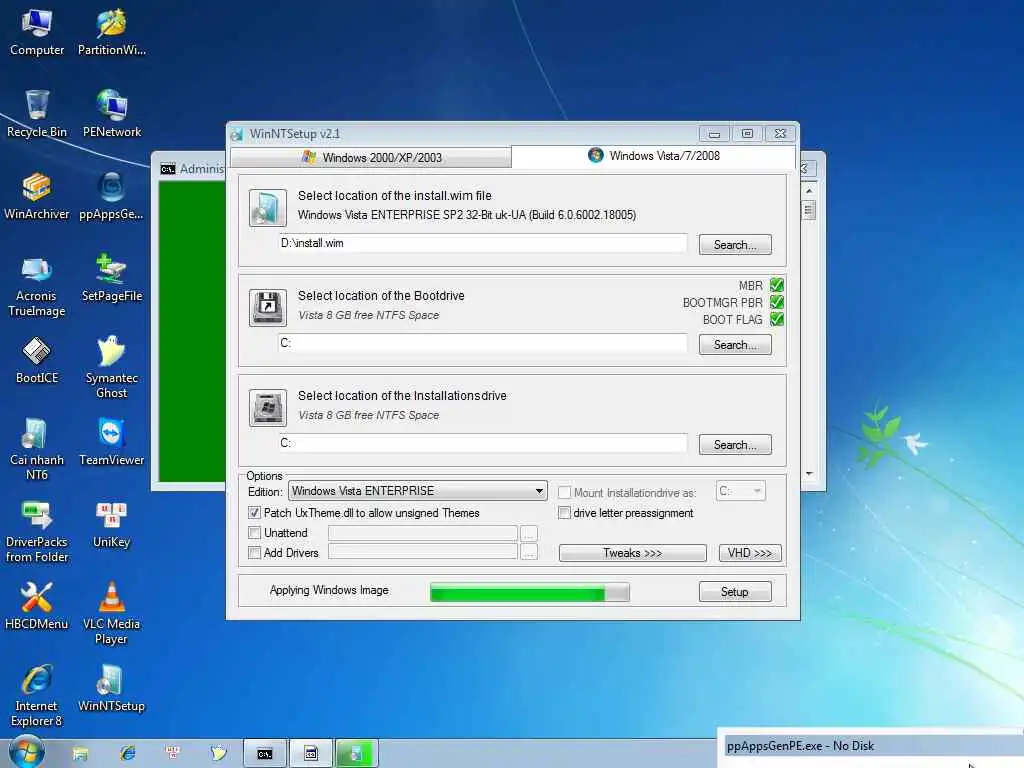Image resolution: width=1024 pixels, height=768 pixels.
Task: Open the PartitionWizard desktop icon
Action: pyautogui.click(x=112, y=31)
